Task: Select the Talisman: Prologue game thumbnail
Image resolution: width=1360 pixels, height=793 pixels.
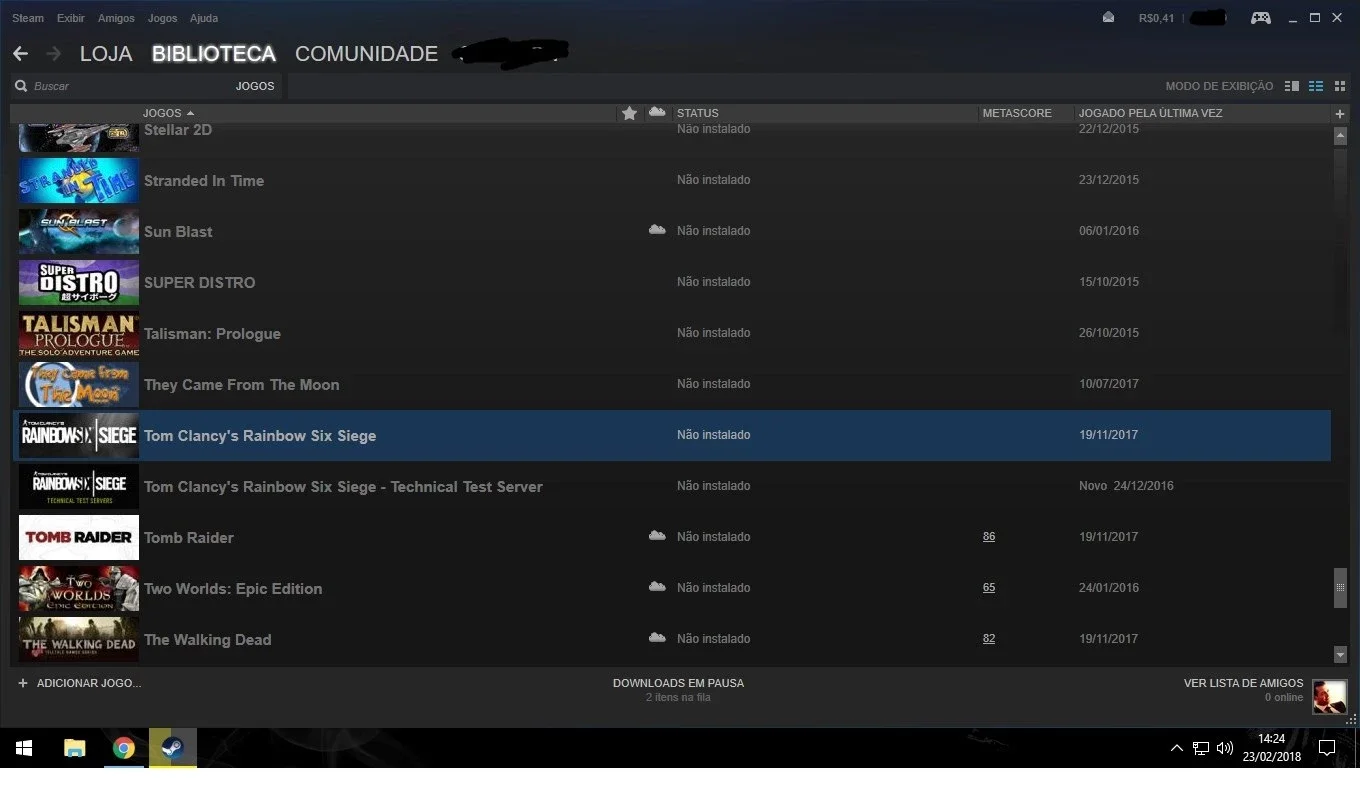Action: pyautogui.click(x=79, y=334)
